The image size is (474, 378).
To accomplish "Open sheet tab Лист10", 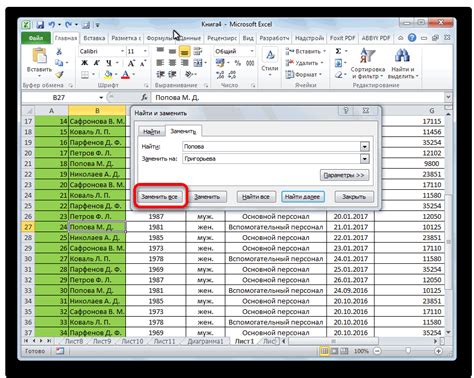I will [x=132, y=341].
